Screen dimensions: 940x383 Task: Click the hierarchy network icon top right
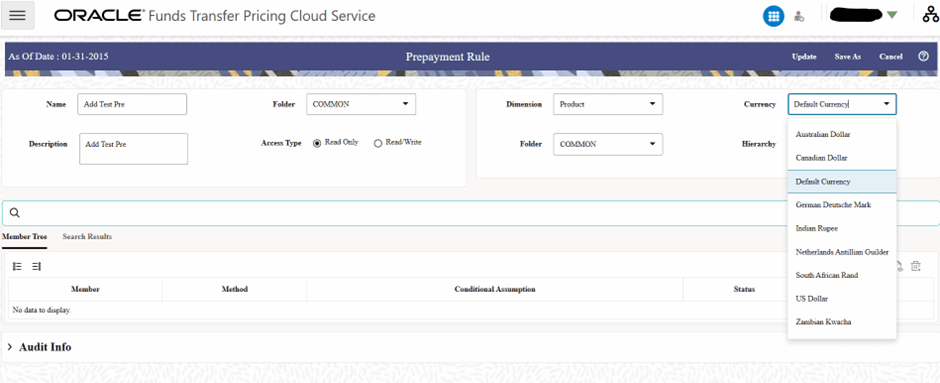point(930,15)
